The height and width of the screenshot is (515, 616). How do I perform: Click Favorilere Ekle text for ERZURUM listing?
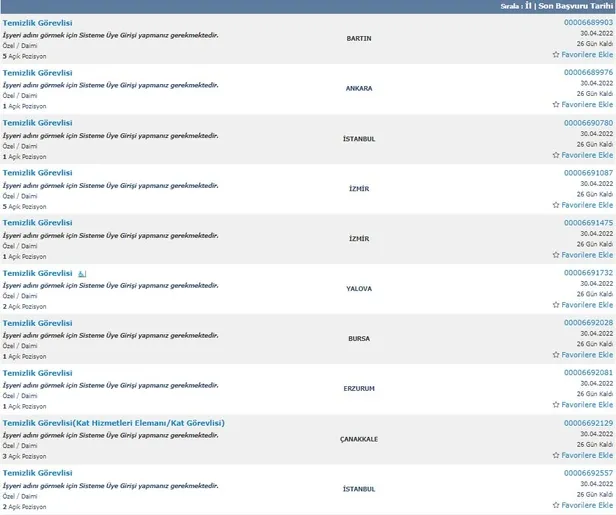point(587,404)
